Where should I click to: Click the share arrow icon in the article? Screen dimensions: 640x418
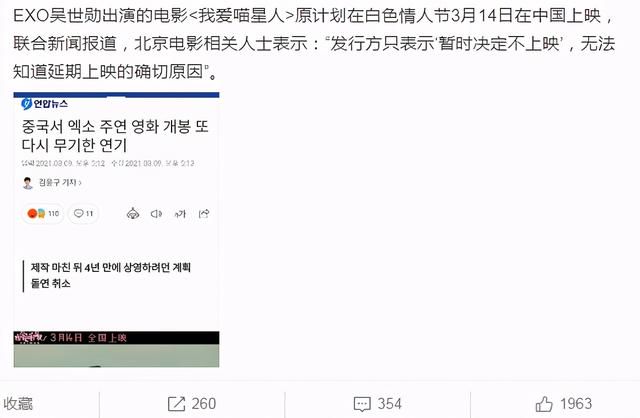tap(204, 213)
